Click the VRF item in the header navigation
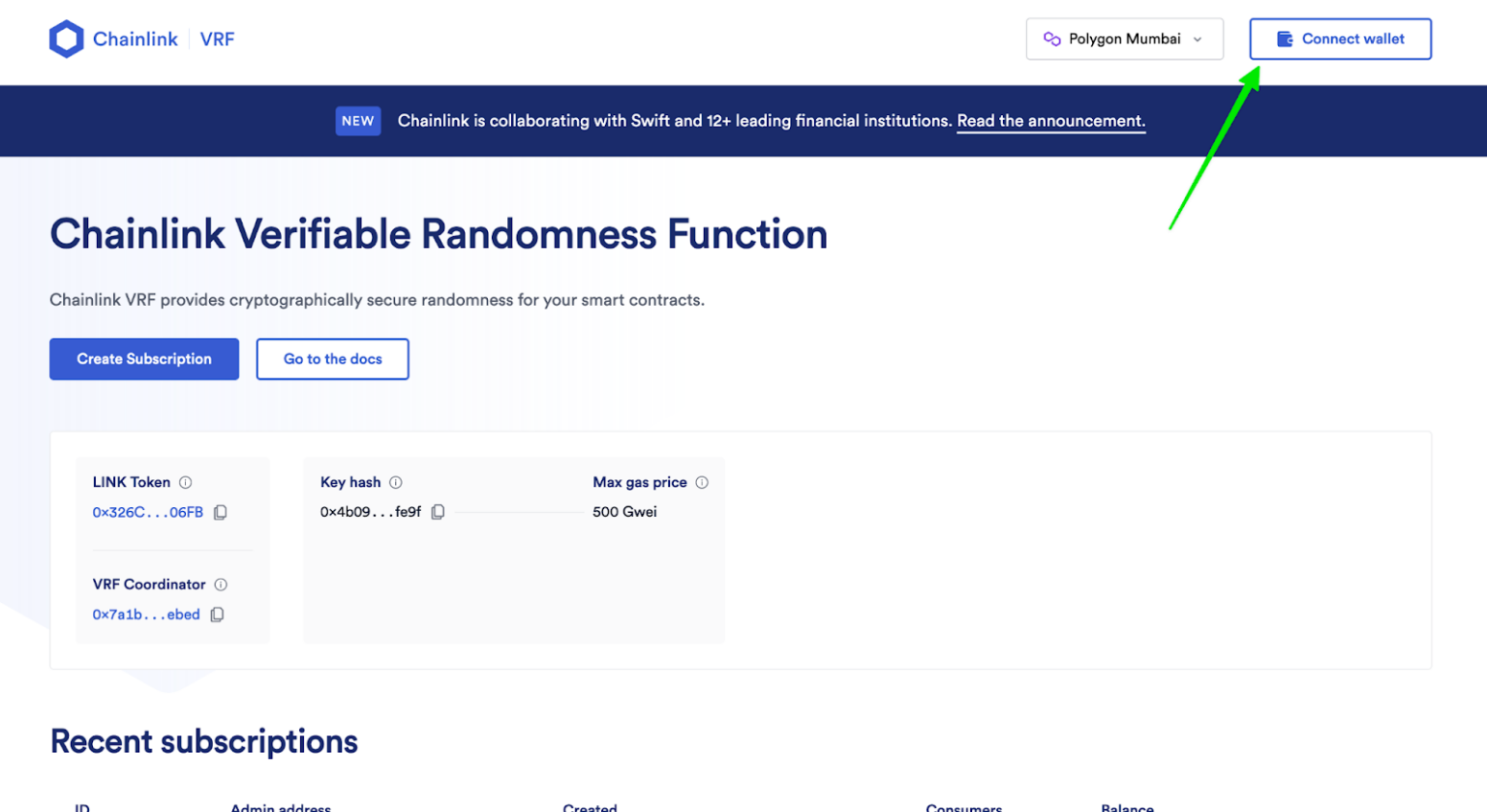The width and height of the screenshot is (1487, 812). pos(217,39)
